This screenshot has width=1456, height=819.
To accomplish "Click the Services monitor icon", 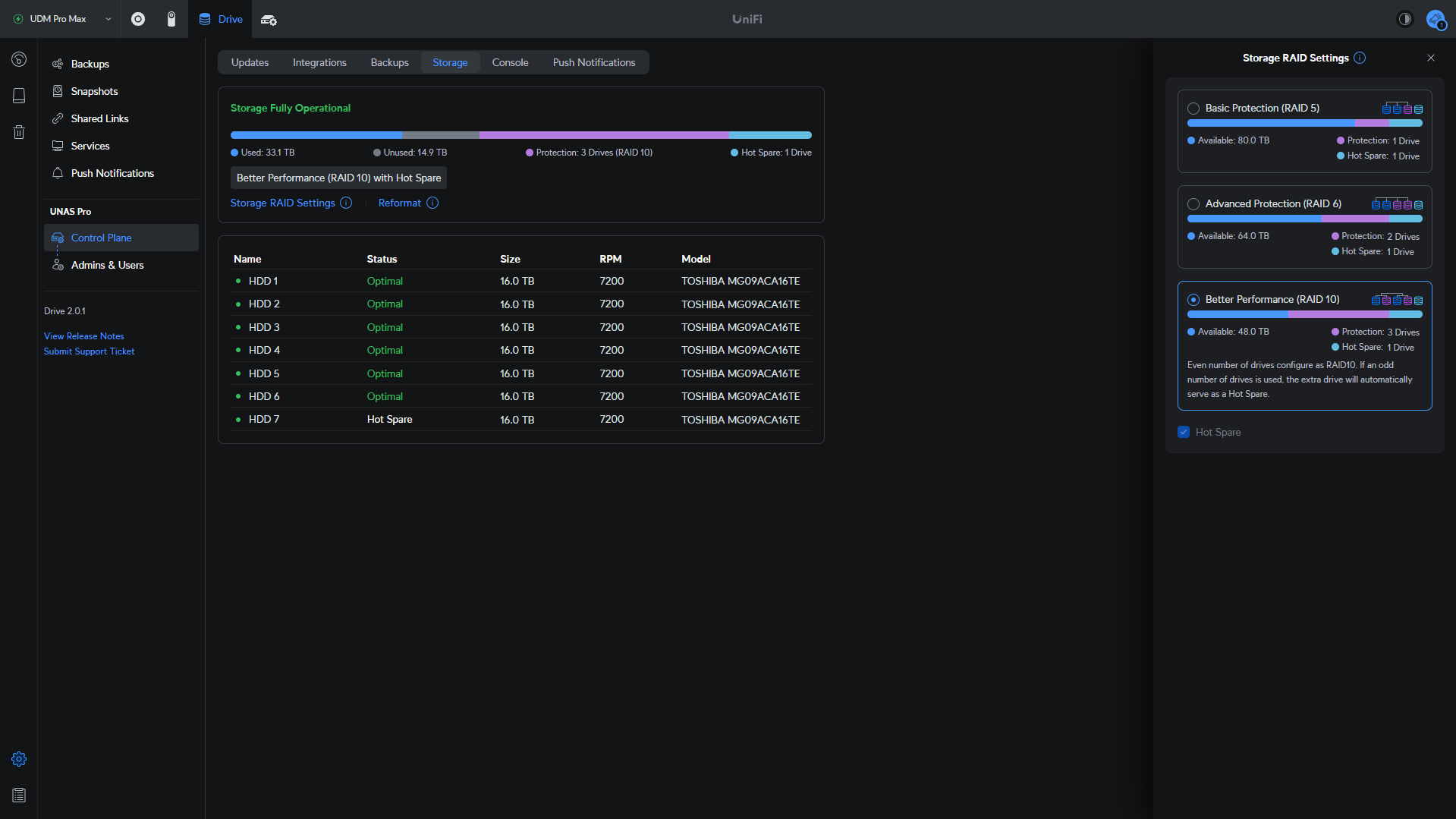I will coord(58,146).
